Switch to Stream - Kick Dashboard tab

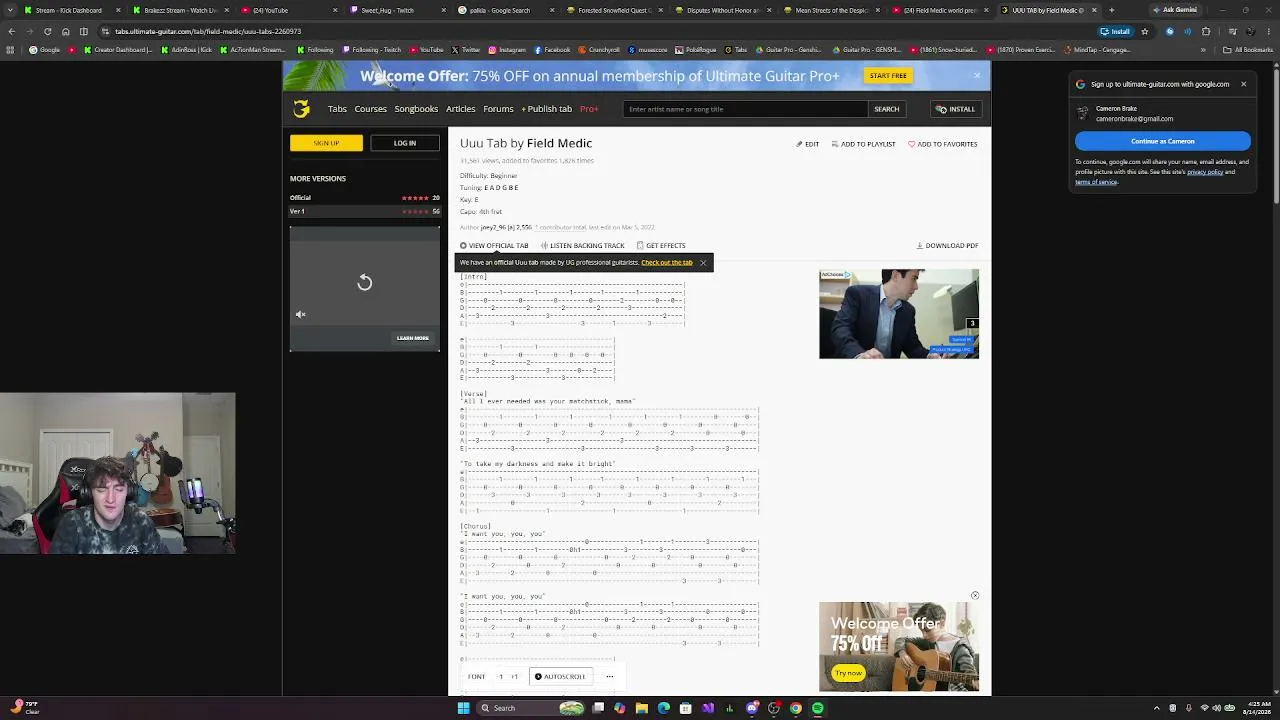72,10
